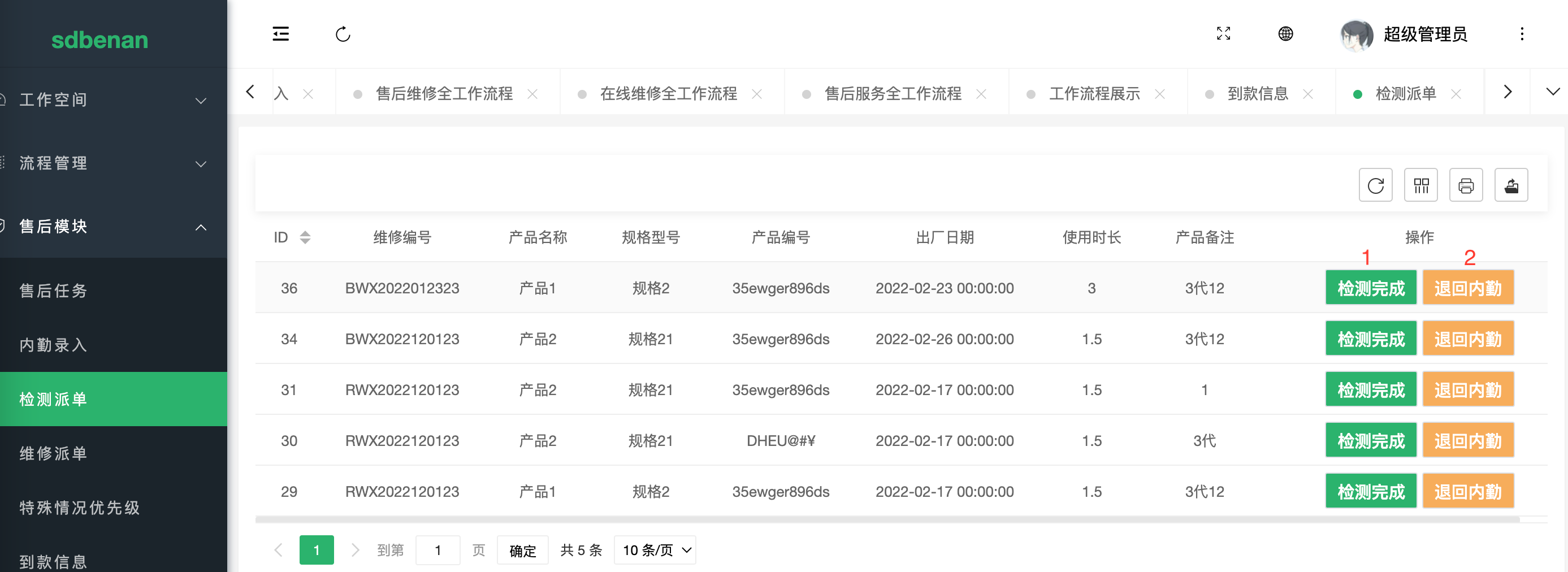Image resolution: width=1568 pixels, height=572 pixels.
Task: Collapse the sidebar with the menu-fold icon
Action: 280,34
